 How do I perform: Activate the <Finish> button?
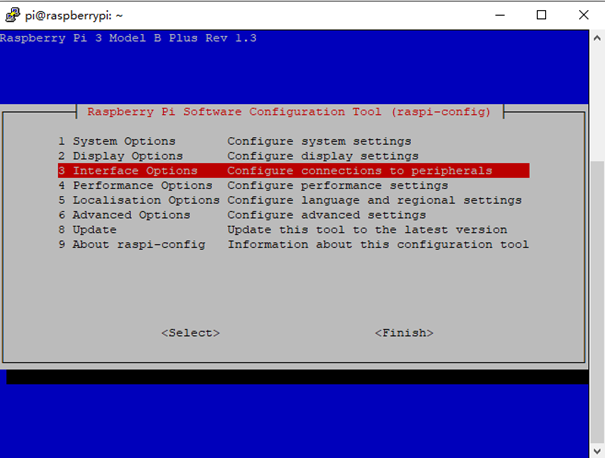tap(404, 333)
